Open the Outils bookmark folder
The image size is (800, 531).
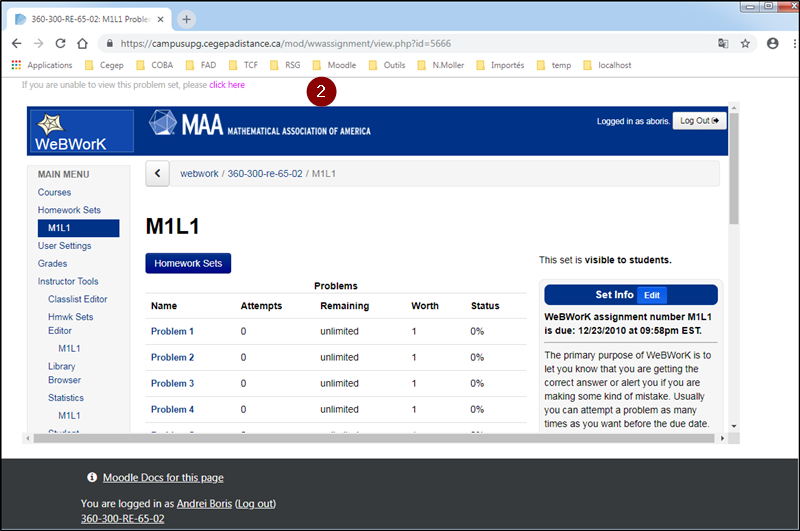click(x=386, y=65)
